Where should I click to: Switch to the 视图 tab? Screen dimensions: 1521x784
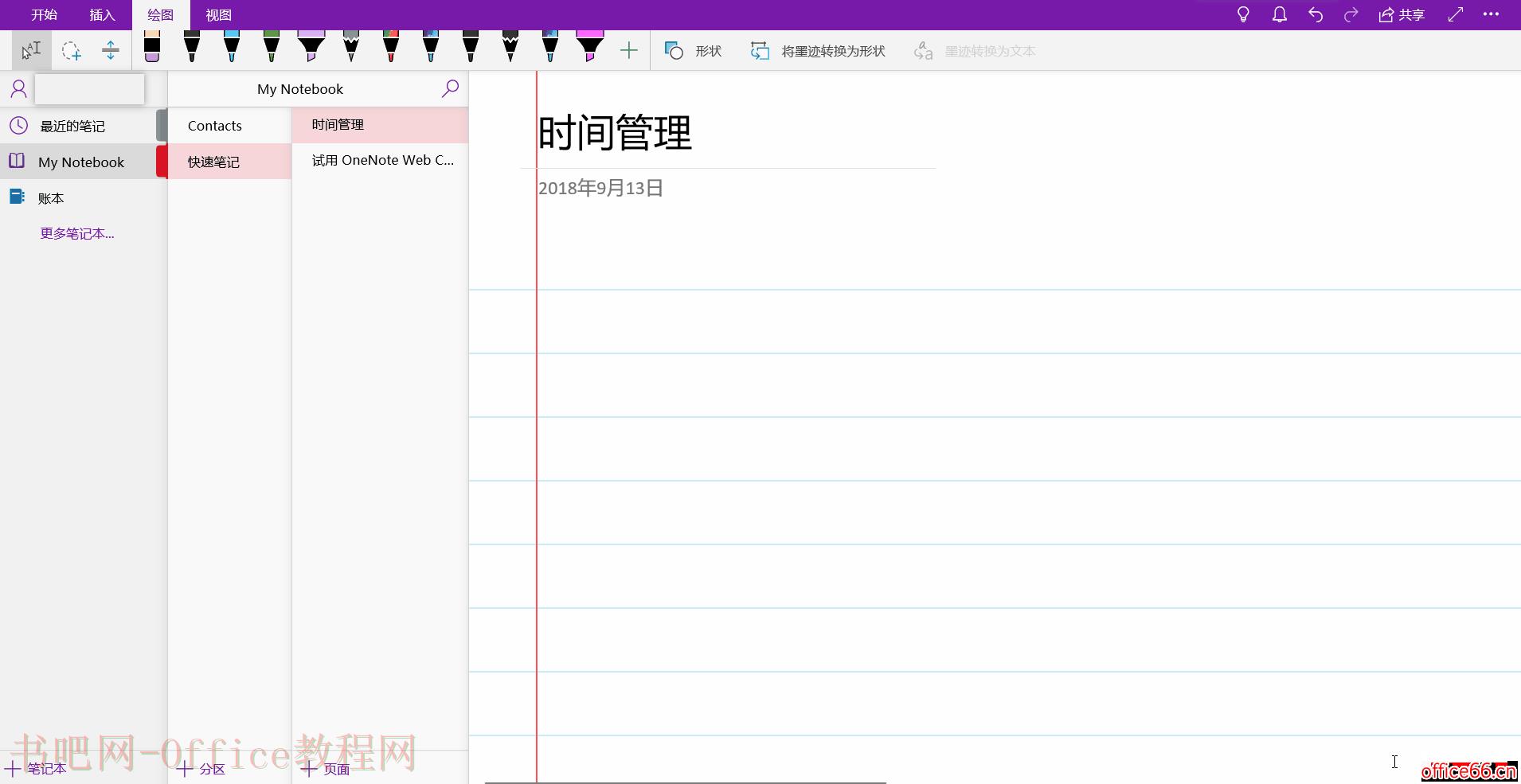click(x=219, y=15)
